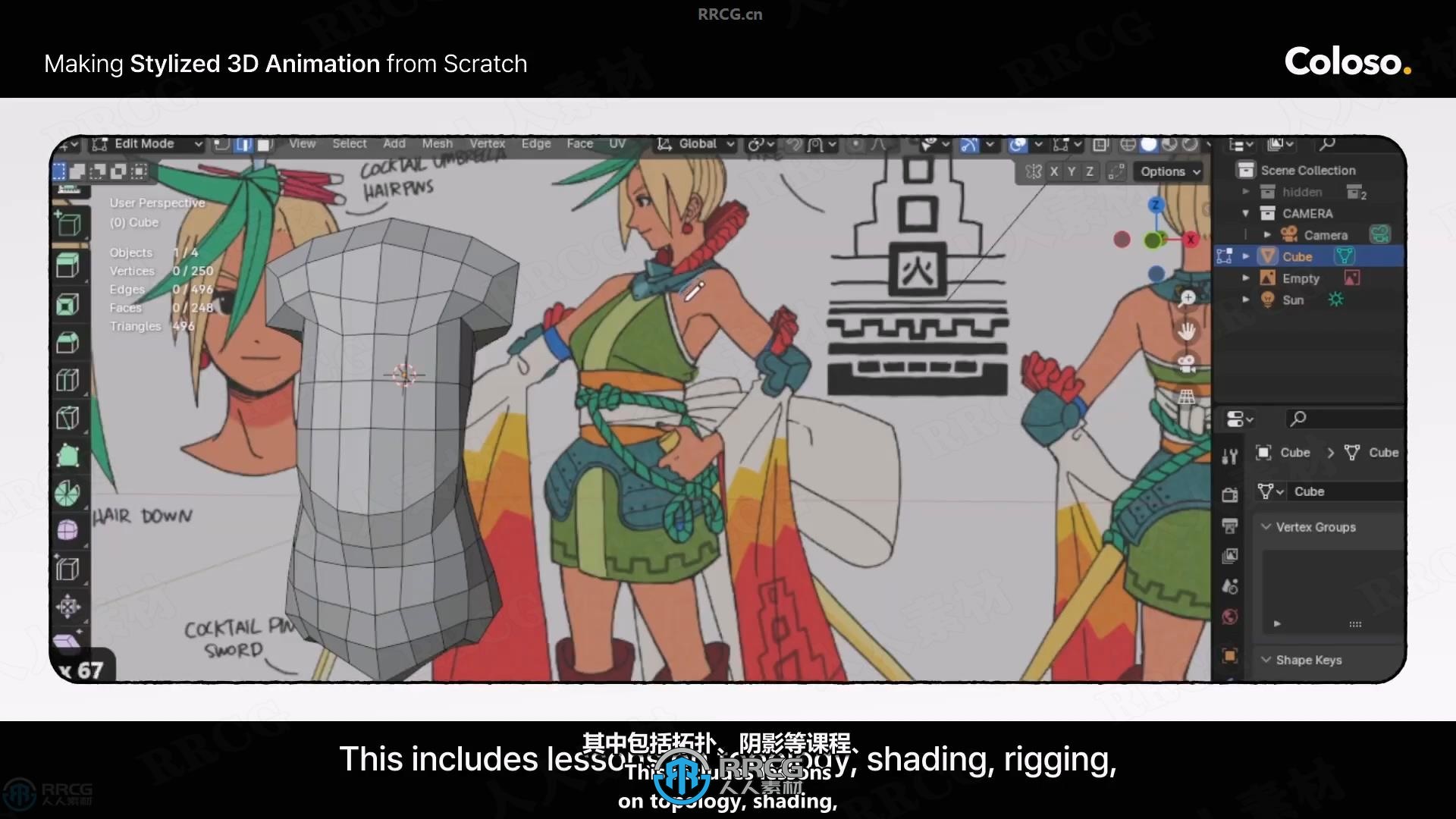Open the pivot point dropdown
The height and width of the screenshot is (819, 1456).
pos(761,144)
